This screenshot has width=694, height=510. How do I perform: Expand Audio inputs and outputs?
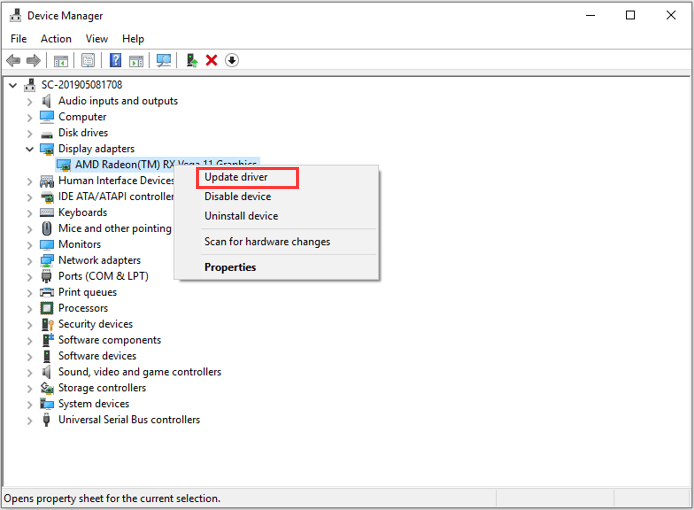click(x=30, y=102)
